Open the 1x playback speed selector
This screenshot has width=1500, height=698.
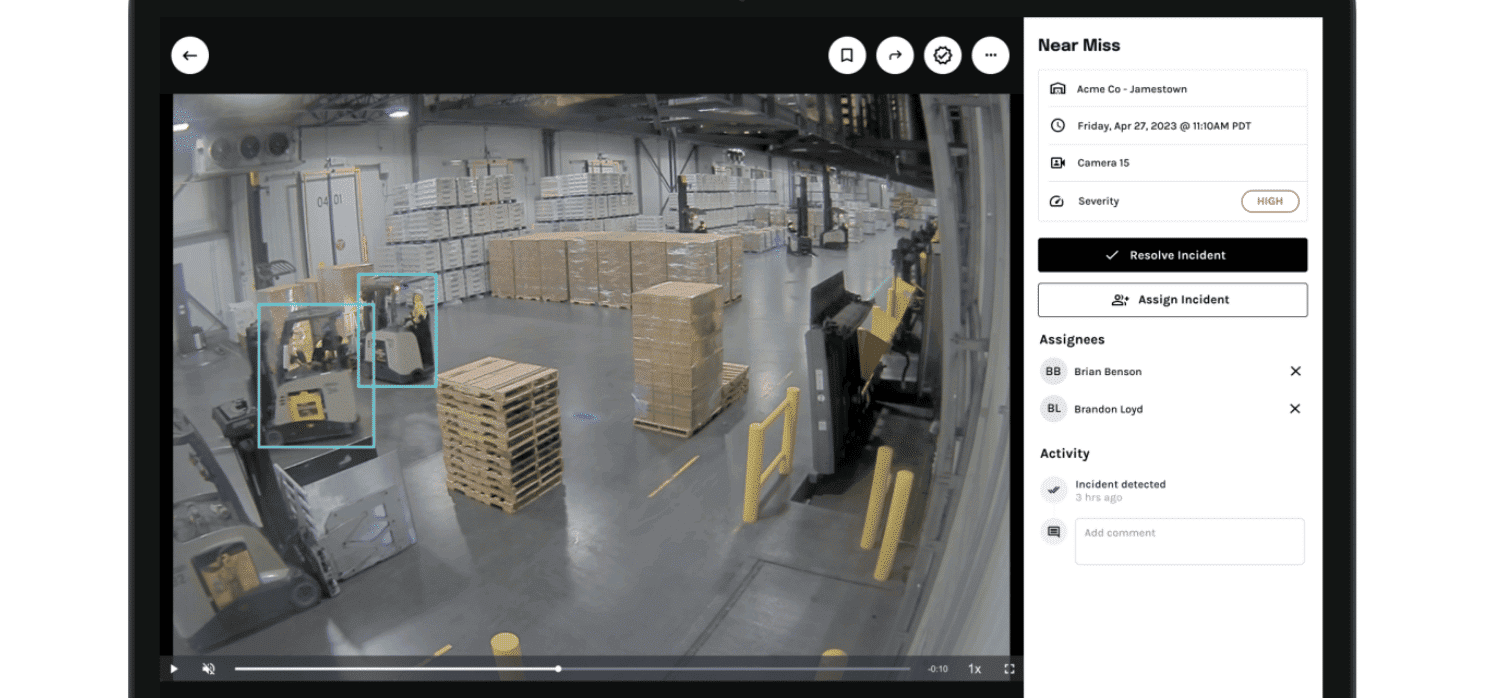(x=974, y=669)
